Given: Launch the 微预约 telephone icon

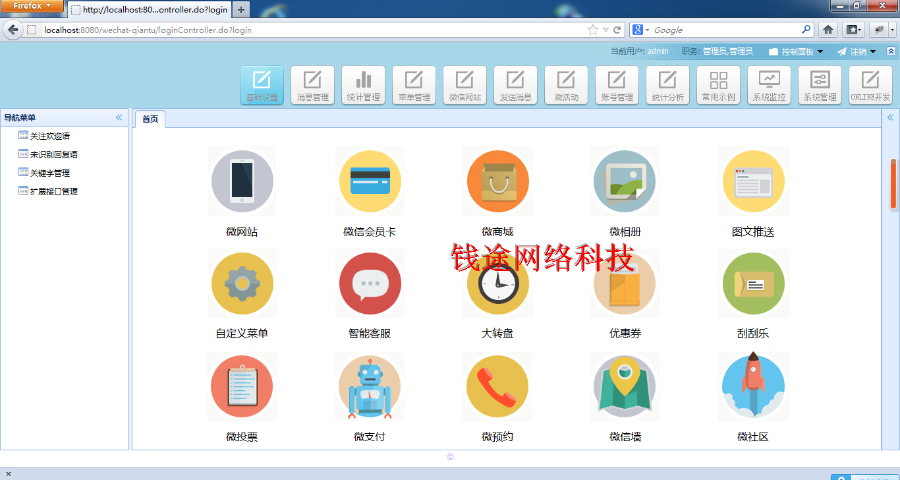Looking at the screenshot, I should point(498,386).
